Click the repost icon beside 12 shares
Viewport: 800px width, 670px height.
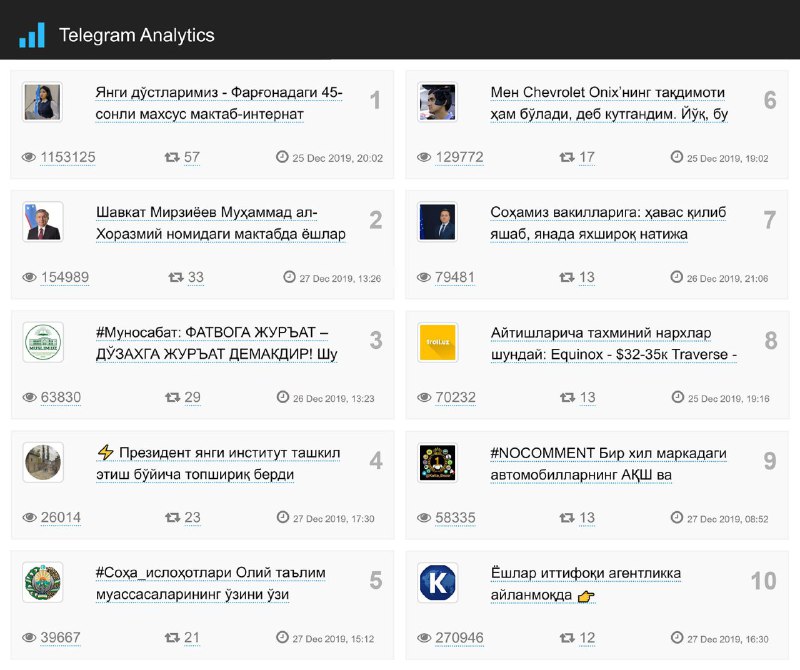point(567,638)
